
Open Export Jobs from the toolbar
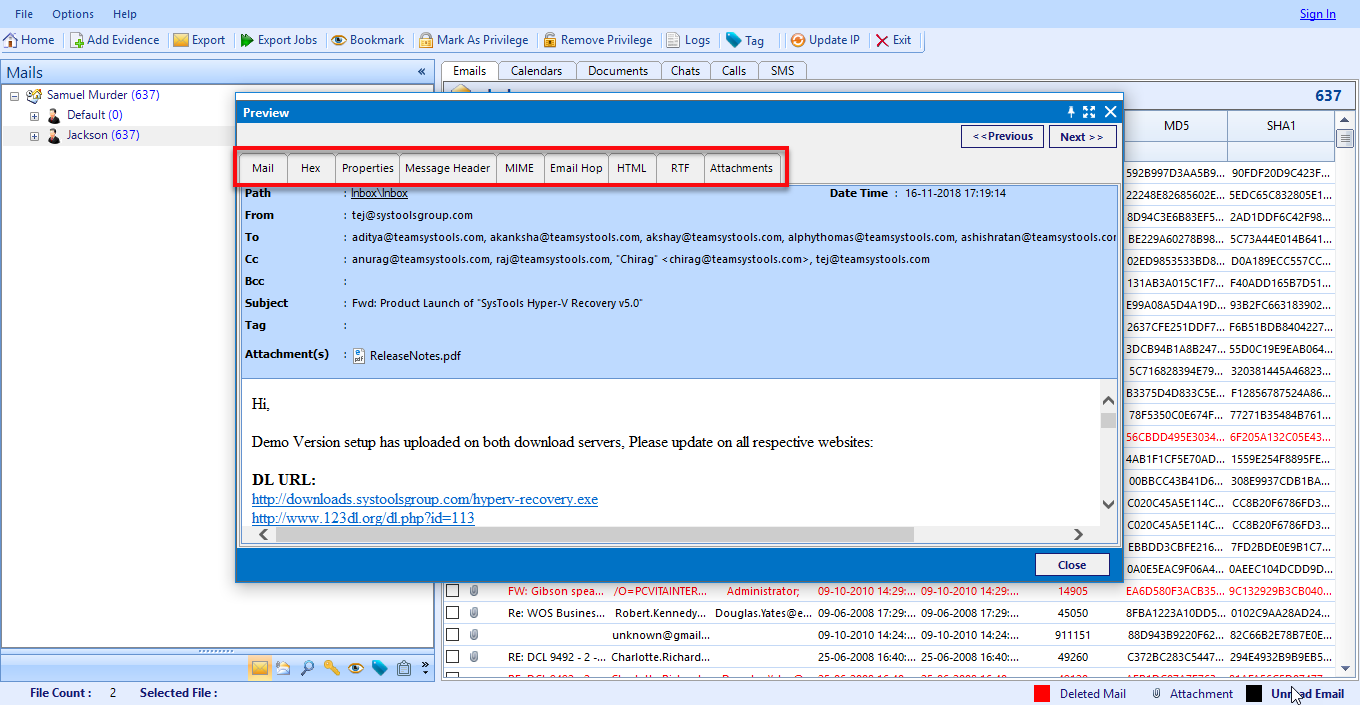(277, 40)
